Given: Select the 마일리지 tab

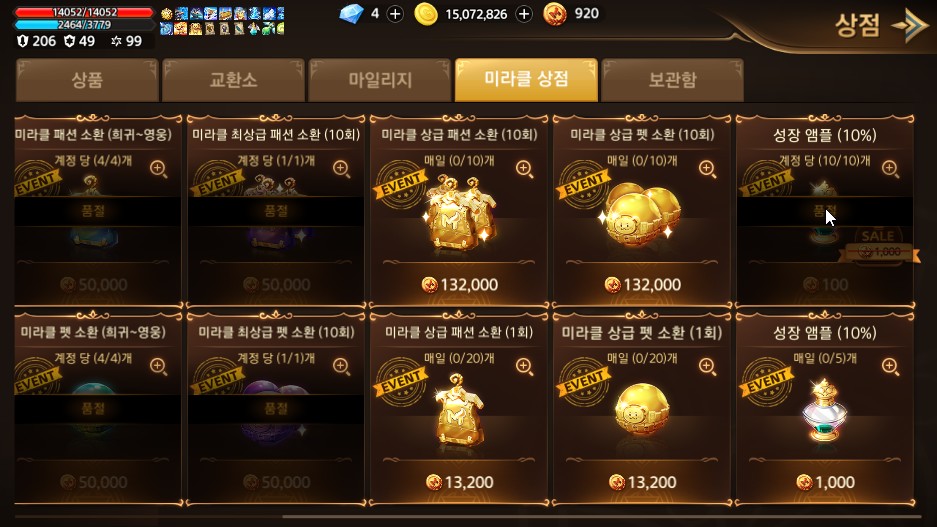Looking at the screenshot, I should (380, 80).
